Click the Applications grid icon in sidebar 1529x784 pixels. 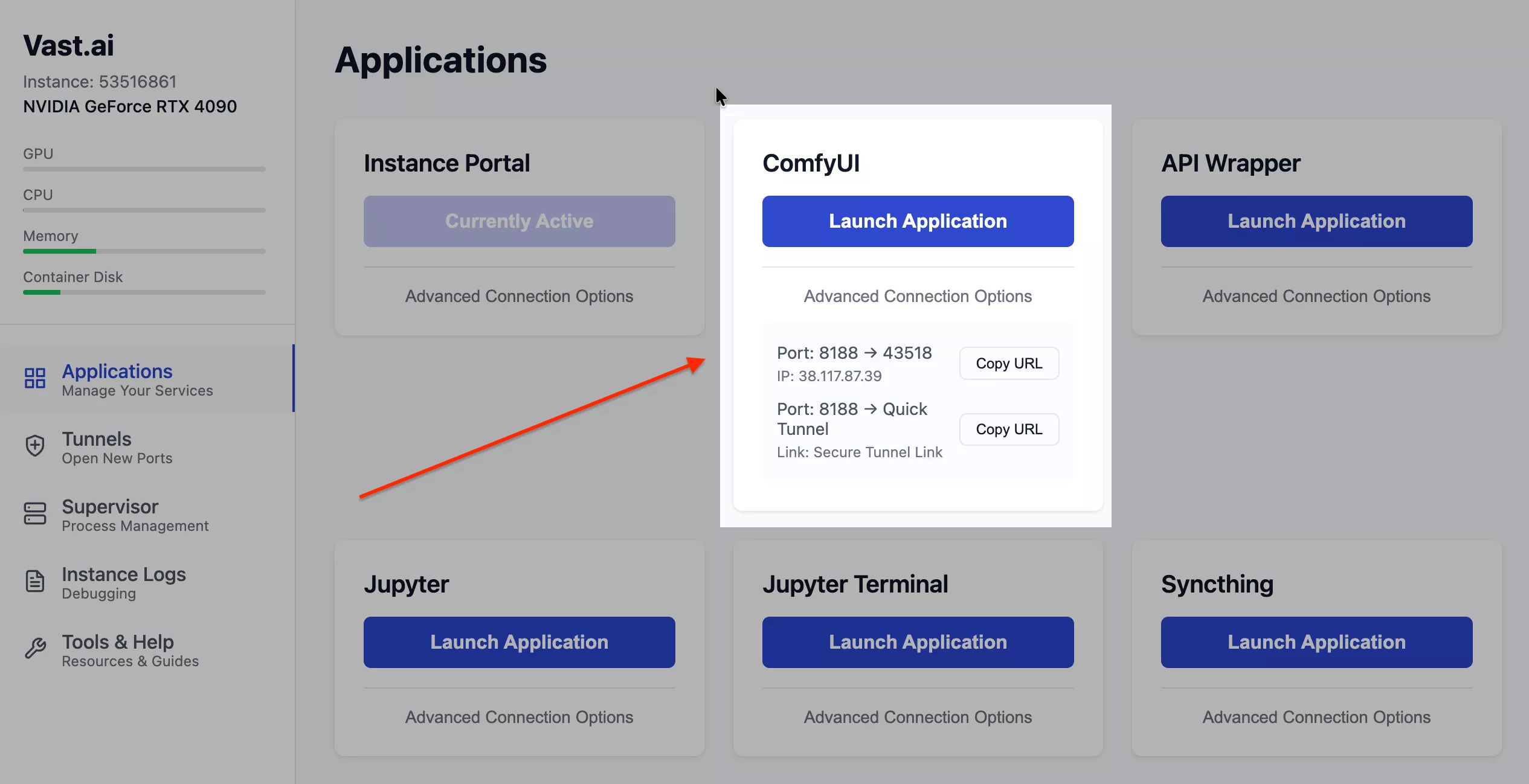tap(35, 378)
